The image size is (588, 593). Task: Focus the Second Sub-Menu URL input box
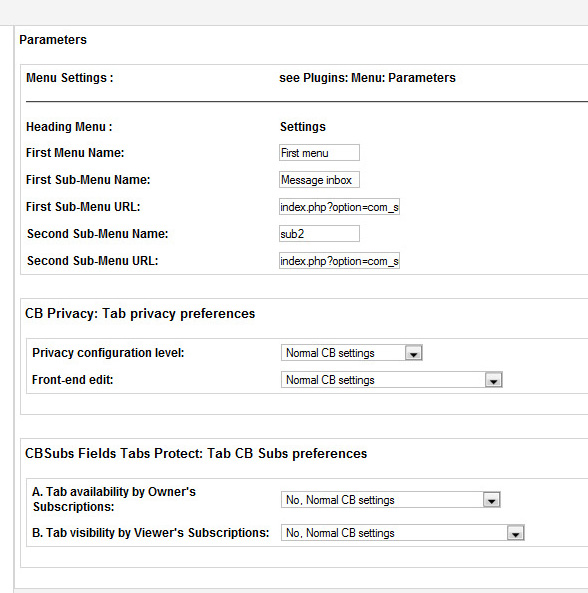tap(339, 261)
